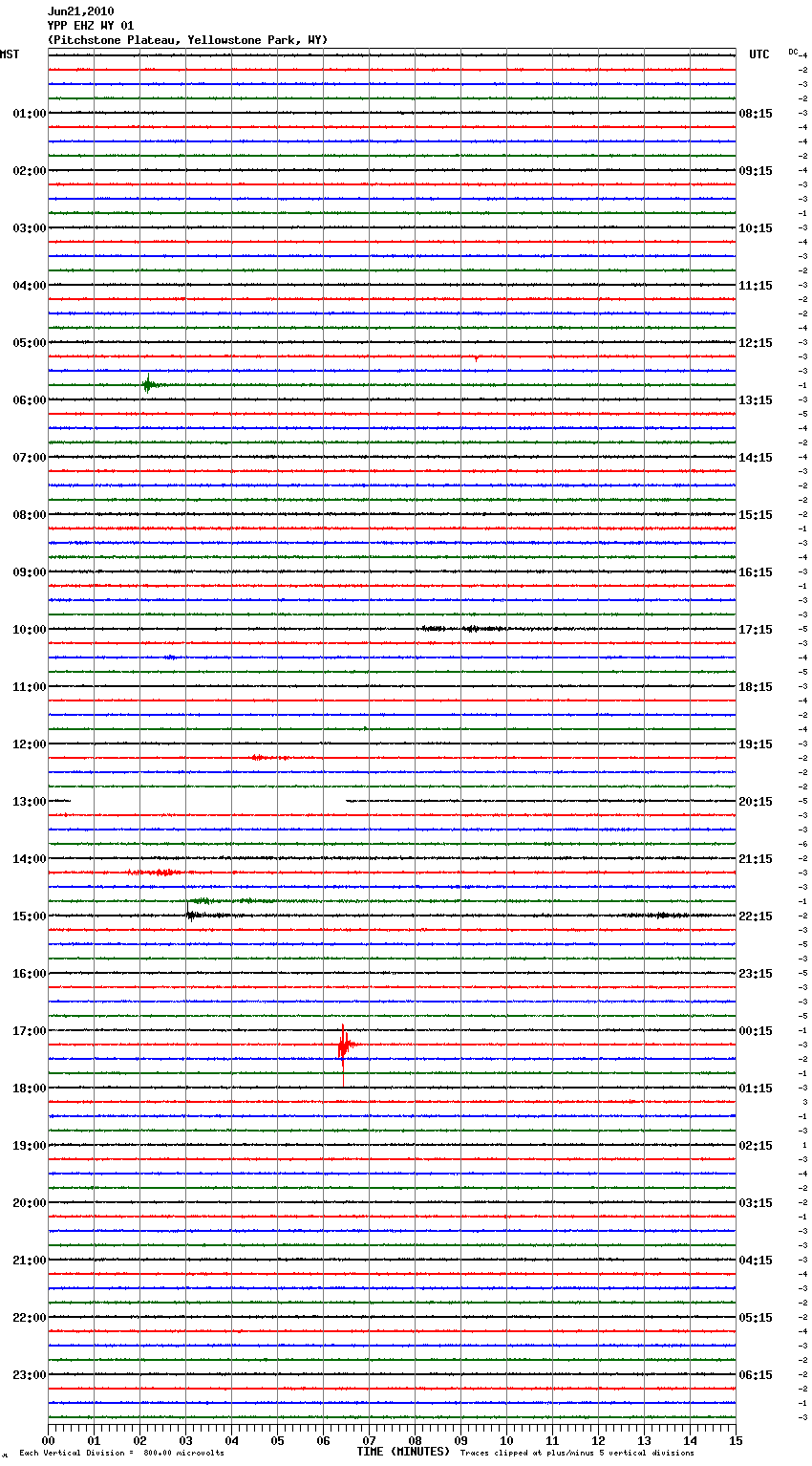Select the 21:00 MST time label

point(30,1261)
